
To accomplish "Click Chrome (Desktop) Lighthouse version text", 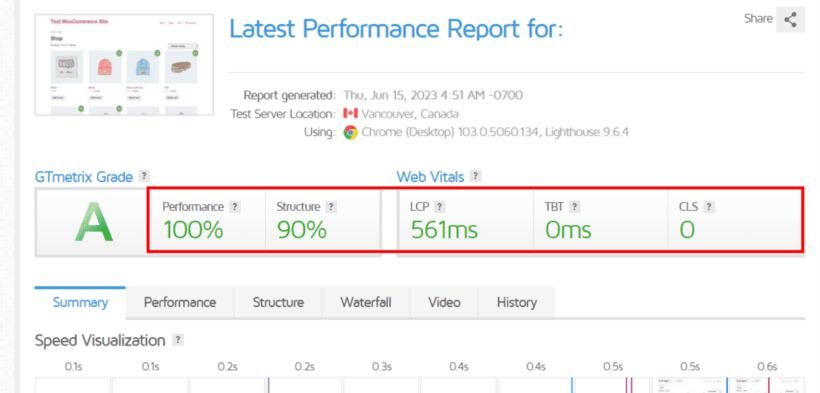I will click(495, 132).
